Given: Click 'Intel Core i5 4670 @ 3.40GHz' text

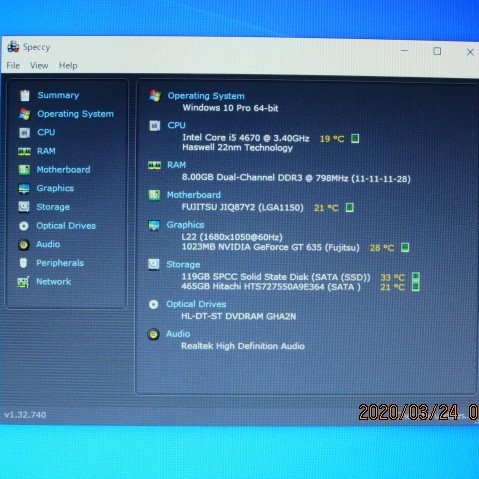Looking at the screenshot, I should [x=246, y=138].
